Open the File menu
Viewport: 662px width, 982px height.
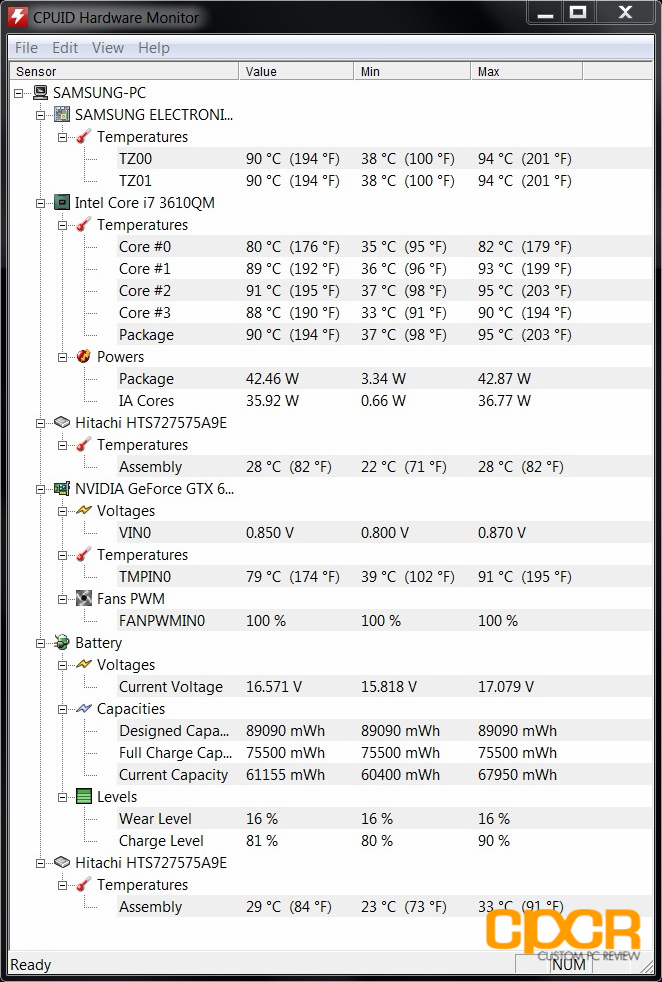(x=26, y=48)
